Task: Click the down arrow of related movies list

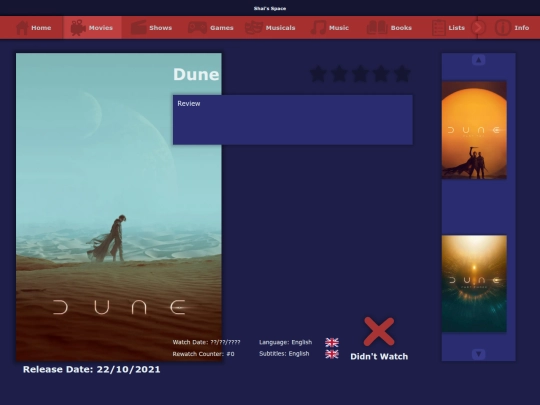Action: [x=478, y=354]
